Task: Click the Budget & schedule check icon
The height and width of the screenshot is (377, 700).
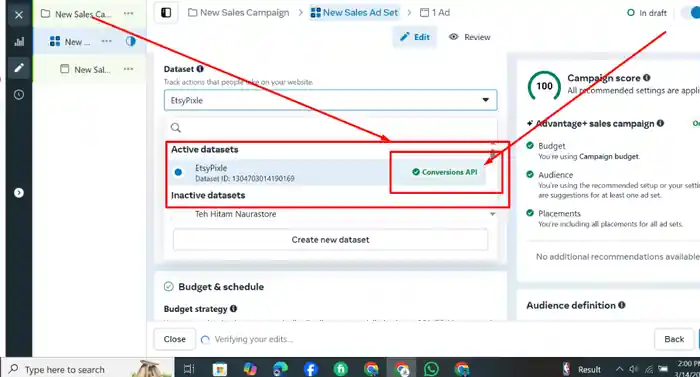Action: [x=168, y=286]
